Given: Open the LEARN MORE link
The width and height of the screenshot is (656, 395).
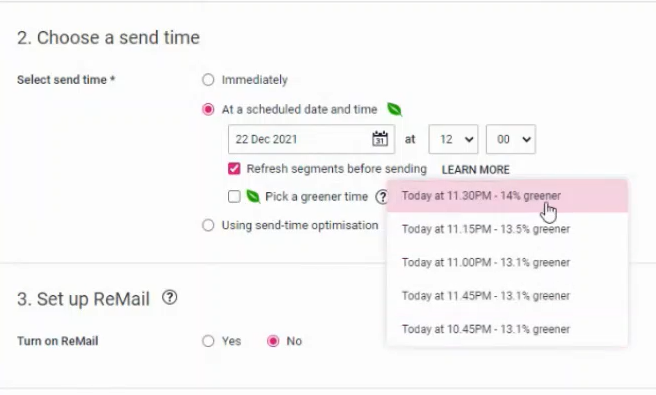Looking at the screenshot, I should (x=476, y=169).
